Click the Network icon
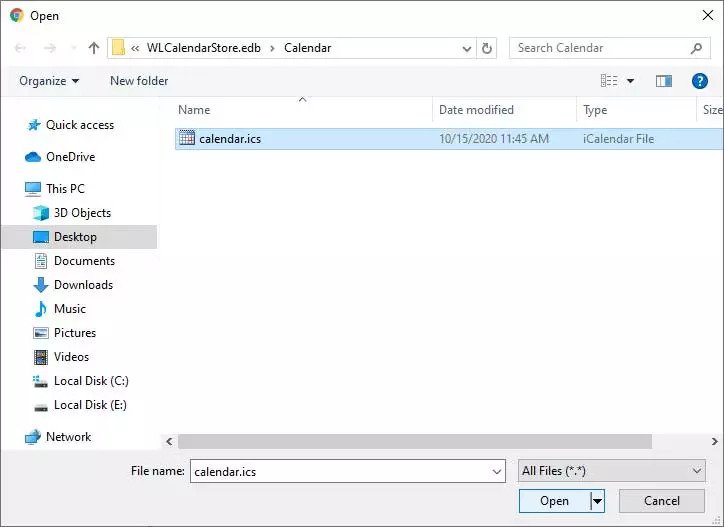Screen dimensions: 724x527 pyautogui.click(x=33, y=437)
